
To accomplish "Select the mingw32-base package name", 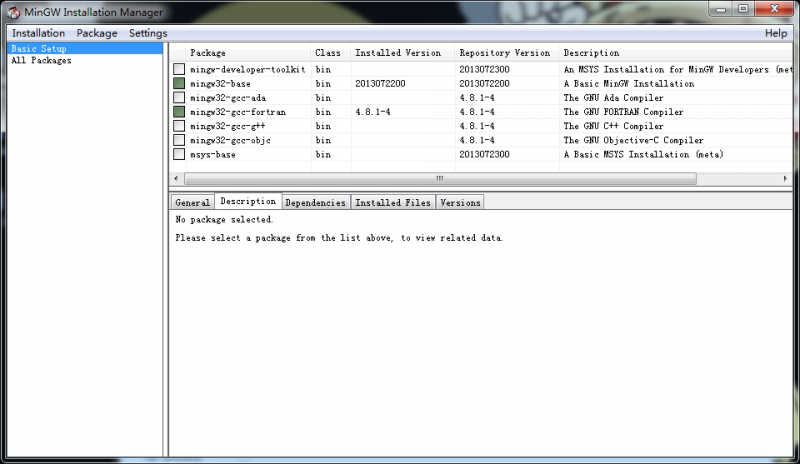I will pyautogui.click(x=220, y=84).
